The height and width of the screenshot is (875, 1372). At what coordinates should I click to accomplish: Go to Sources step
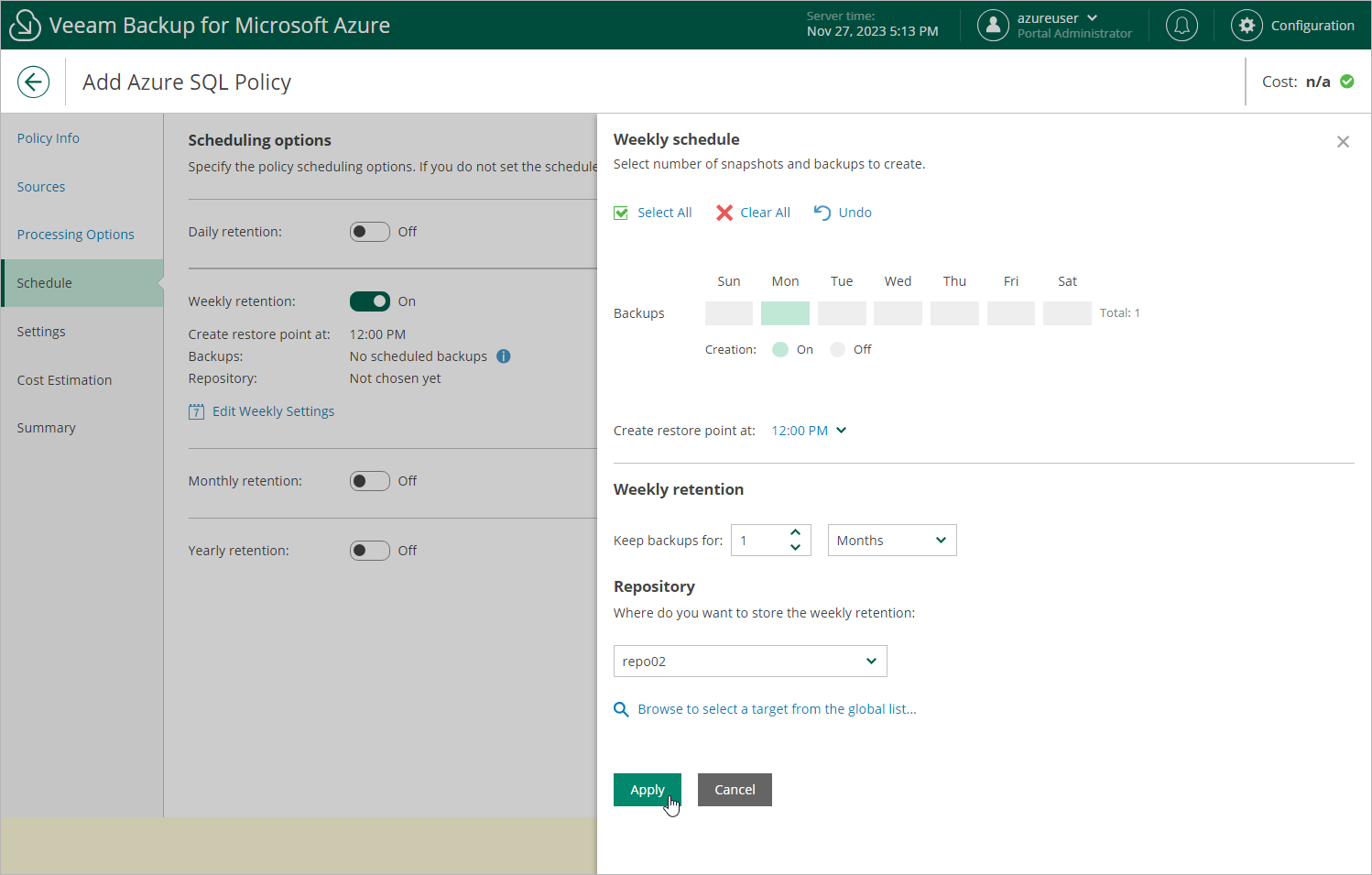tap(41, 187)
